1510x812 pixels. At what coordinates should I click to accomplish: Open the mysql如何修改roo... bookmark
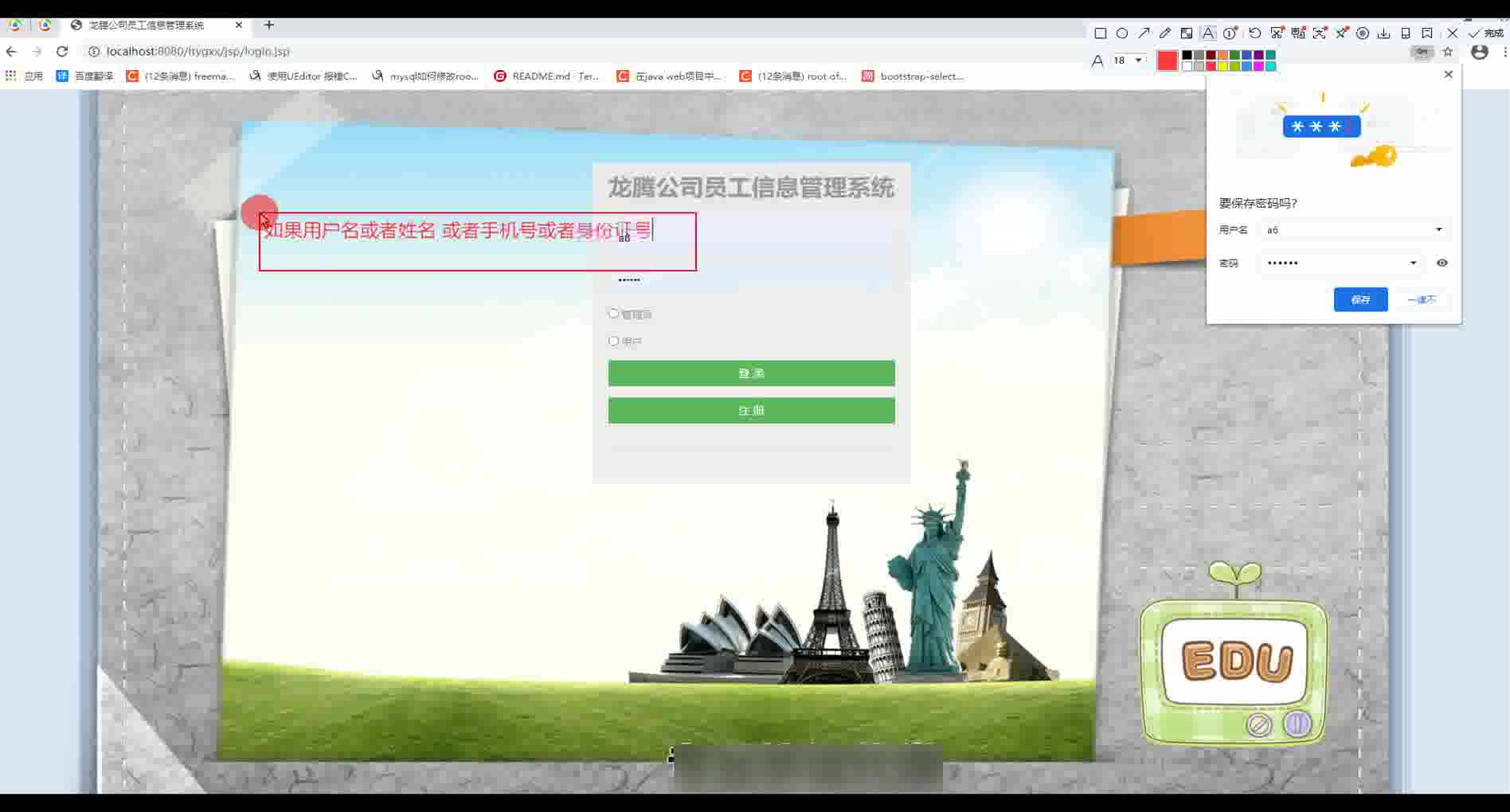(x=425, y=76)
